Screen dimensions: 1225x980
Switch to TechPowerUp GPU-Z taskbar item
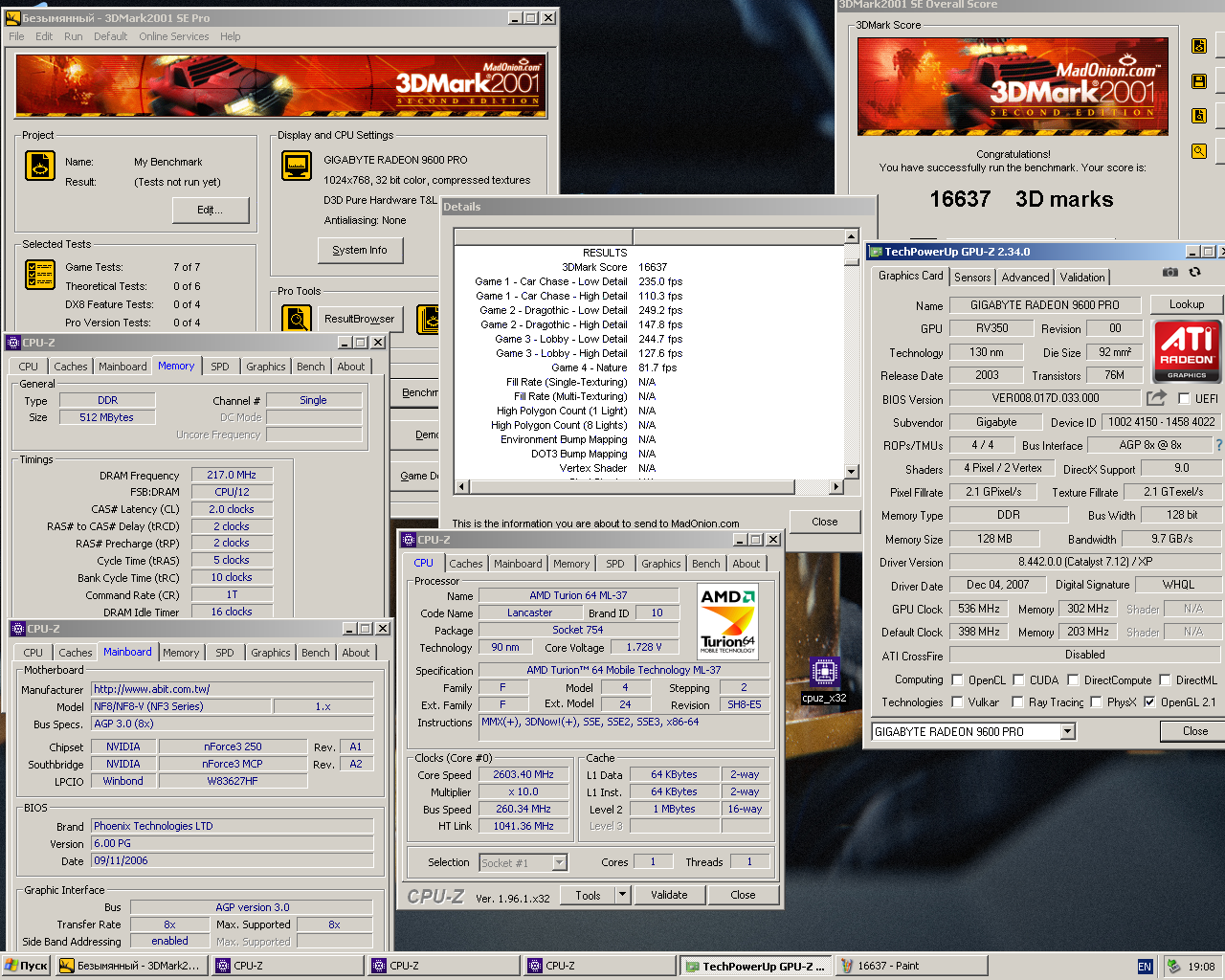tap(756, 966)
